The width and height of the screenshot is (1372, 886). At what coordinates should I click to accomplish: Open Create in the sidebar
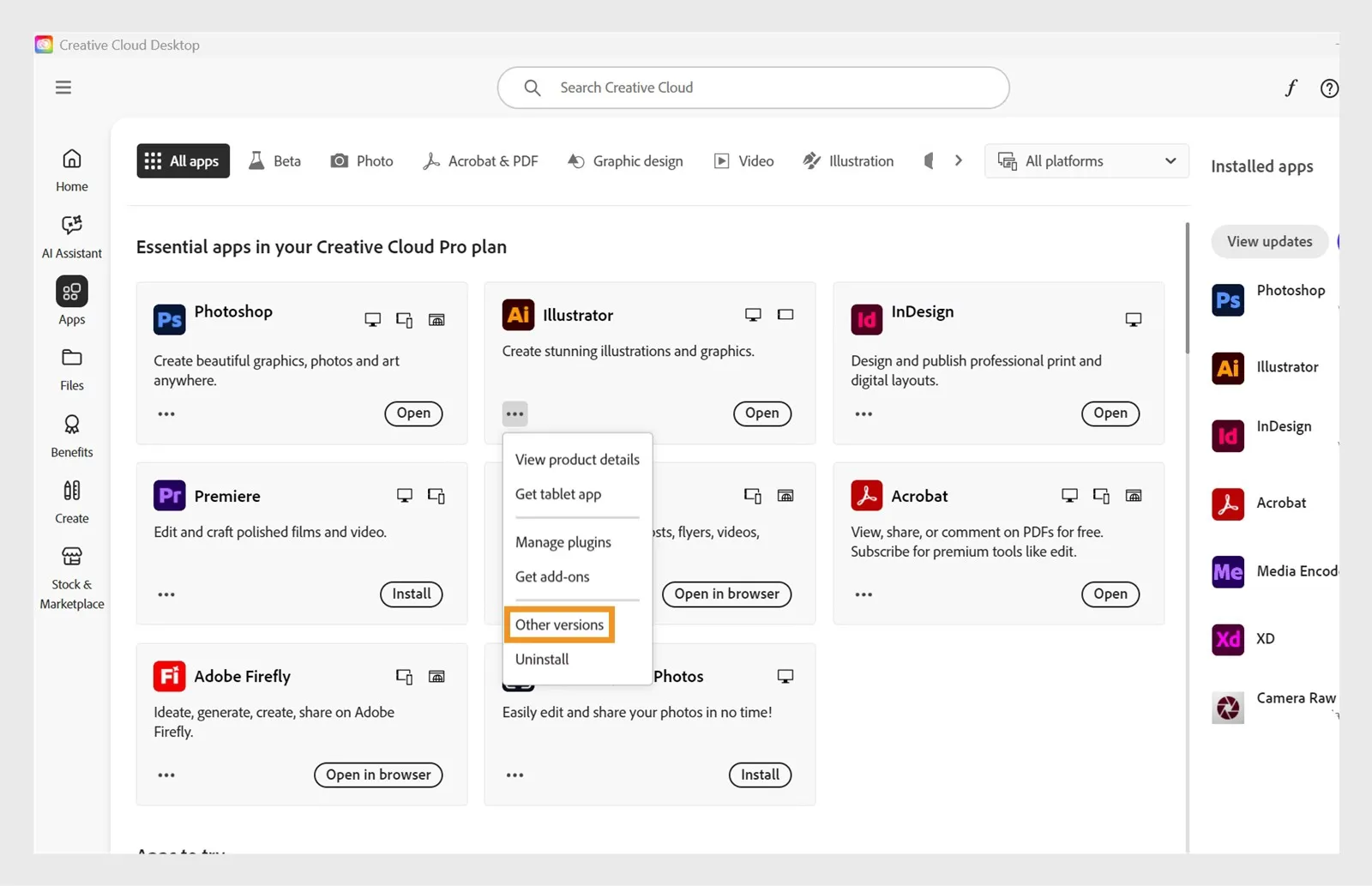pos(72,502)
